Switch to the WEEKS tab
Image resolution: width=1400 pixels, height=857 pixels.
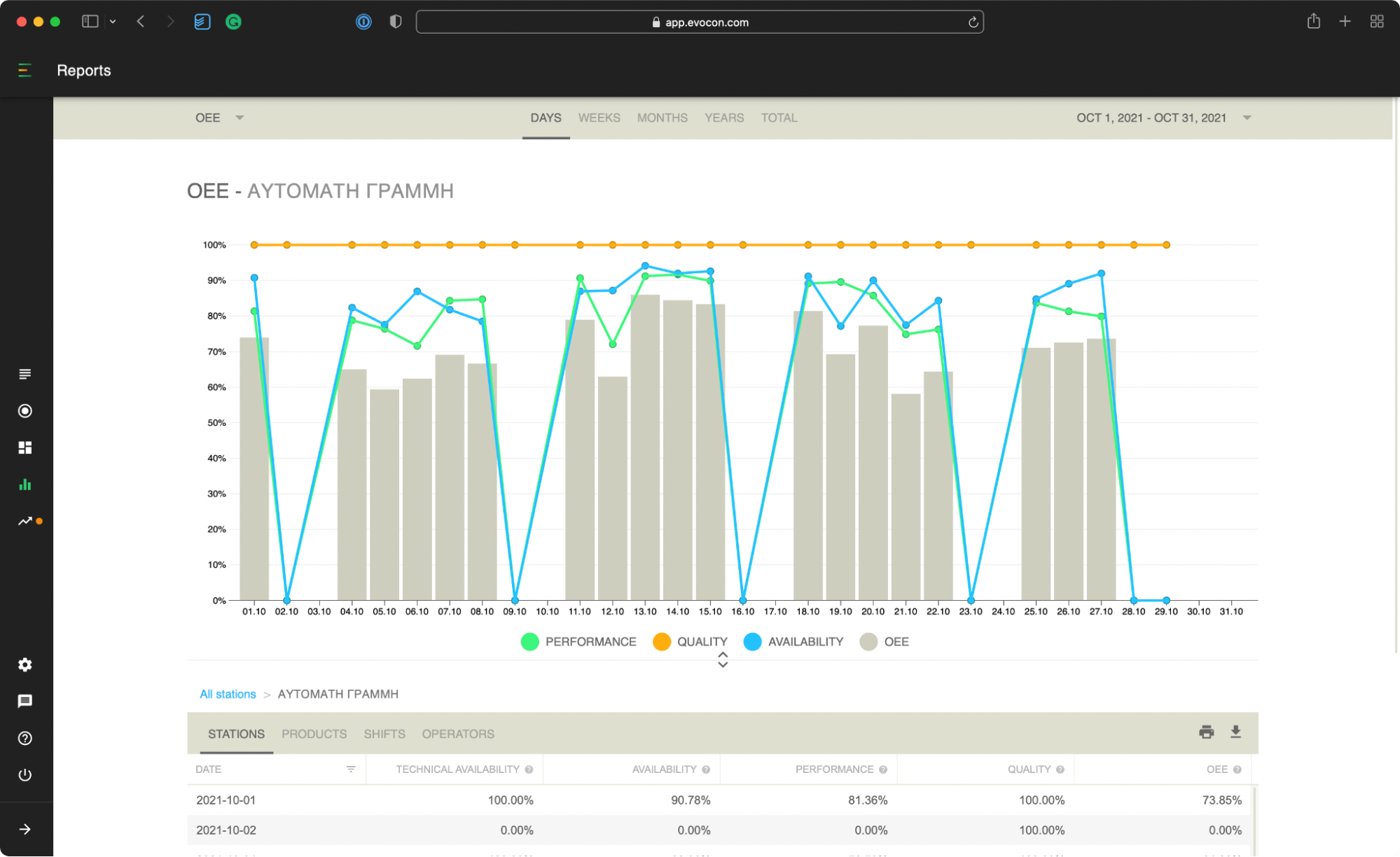click(599, 118)
